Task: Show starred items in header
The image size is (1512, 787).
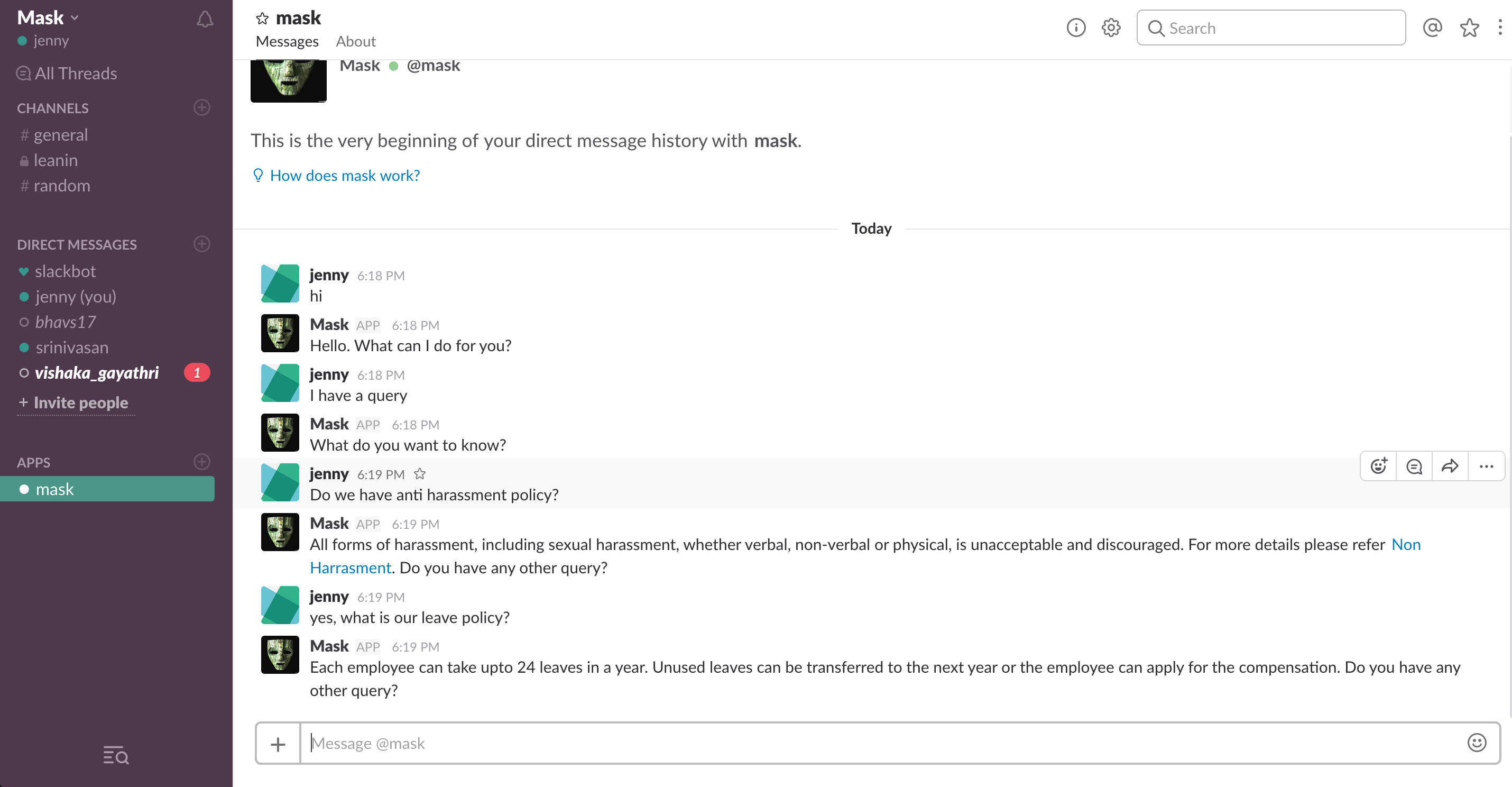Action: [x=1469, y=28]
